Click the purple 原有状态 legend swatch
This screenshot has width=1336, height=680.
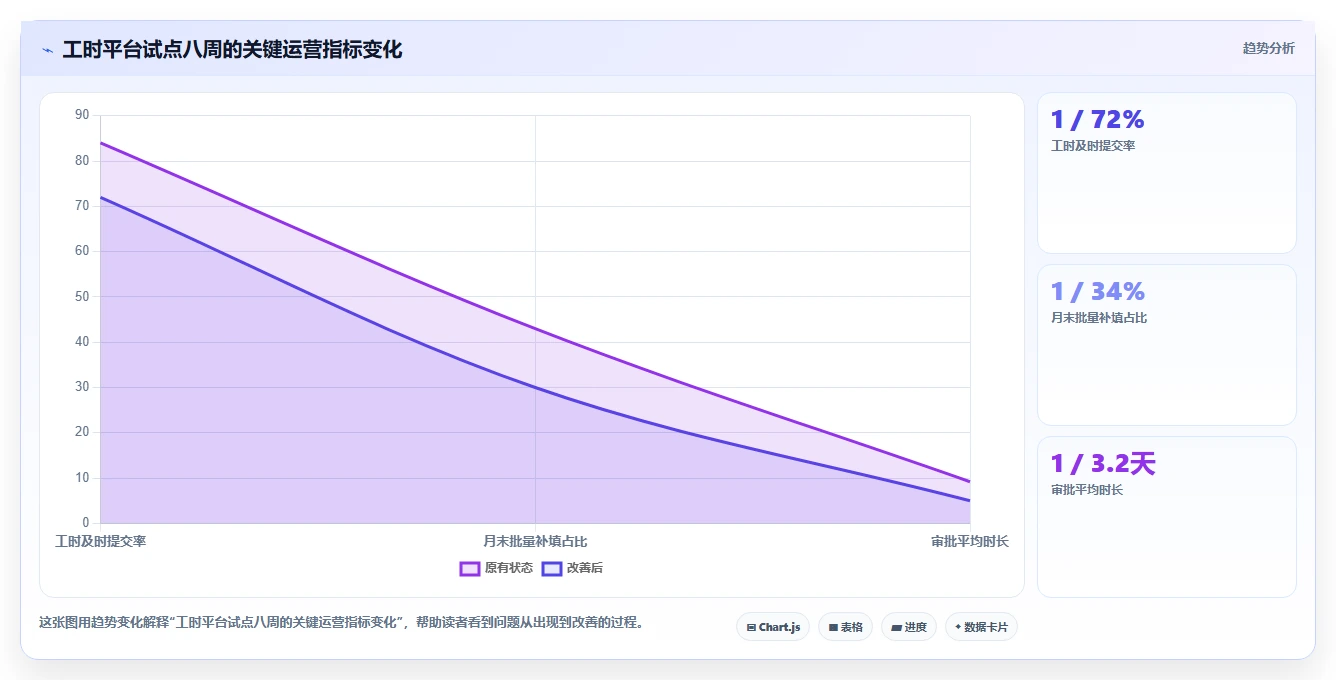[x=470, y=568]
